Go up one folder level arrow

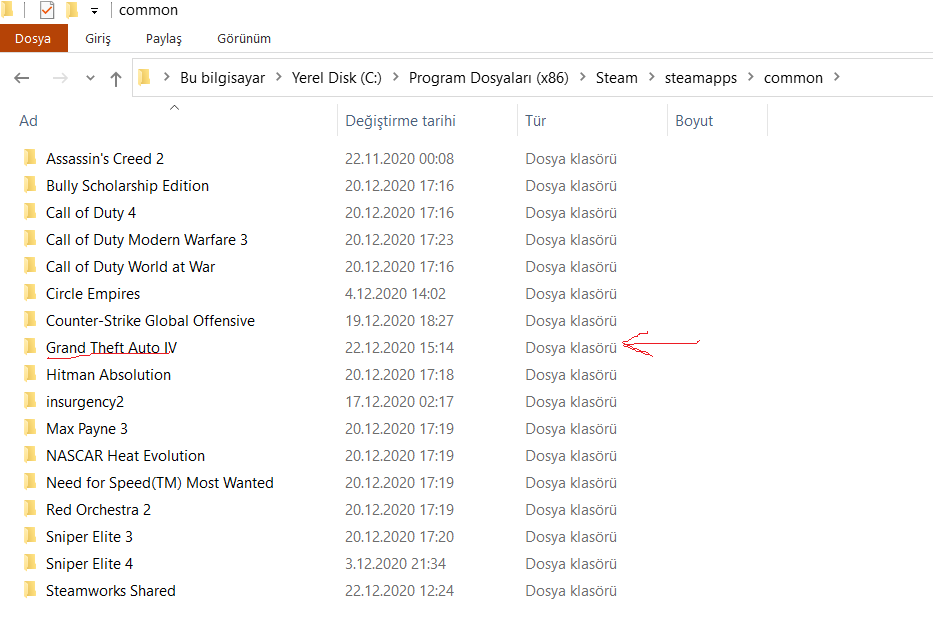coord(116,79)
